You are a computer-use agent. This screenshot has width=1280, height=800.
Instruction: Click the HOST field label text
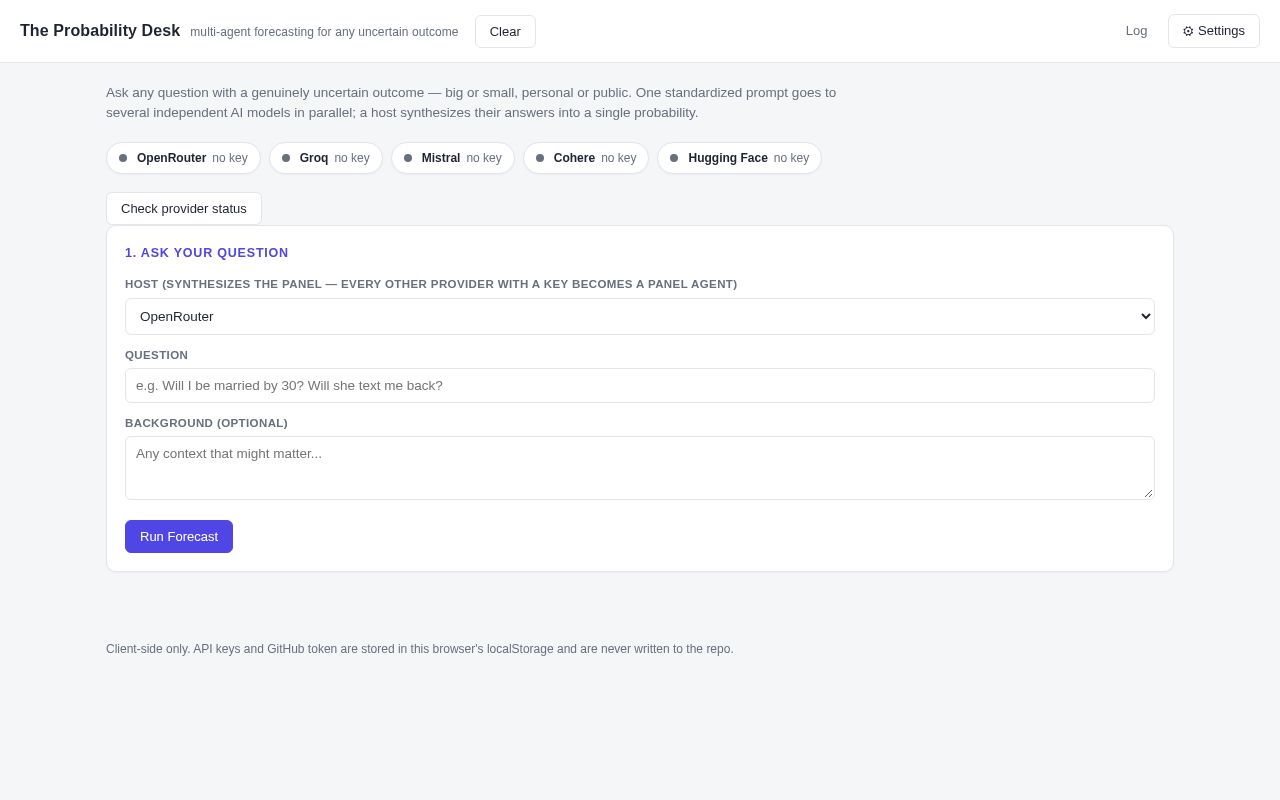click(431, 284)
